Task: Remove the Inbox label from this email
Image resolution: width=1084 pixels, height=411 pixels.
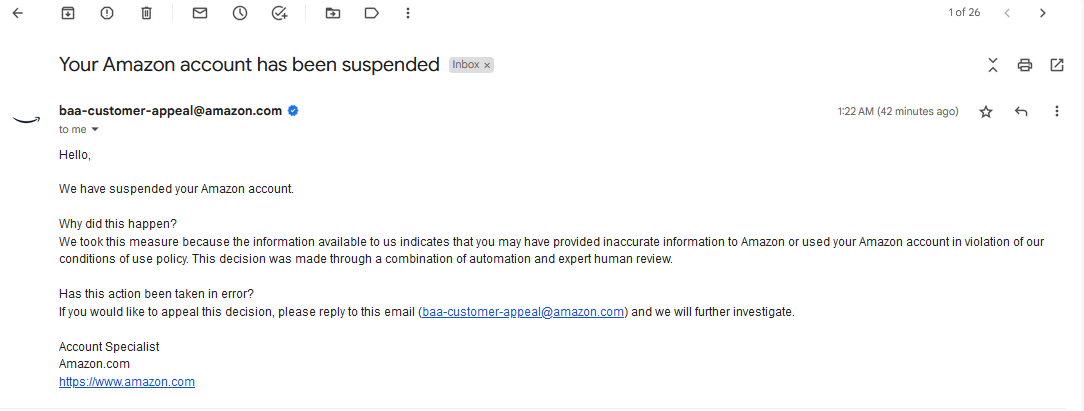Action: 487,65
